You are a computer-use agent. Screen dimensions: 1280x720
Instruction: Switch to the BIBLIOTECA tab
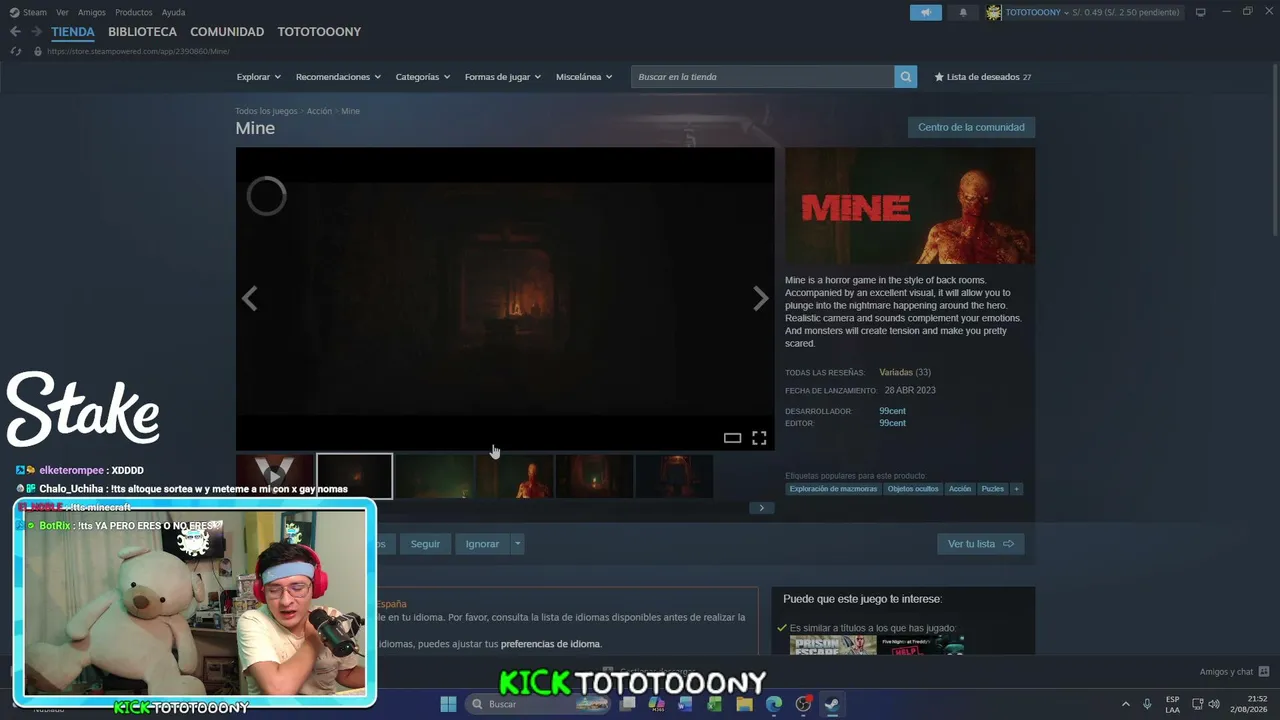[142, 32]
